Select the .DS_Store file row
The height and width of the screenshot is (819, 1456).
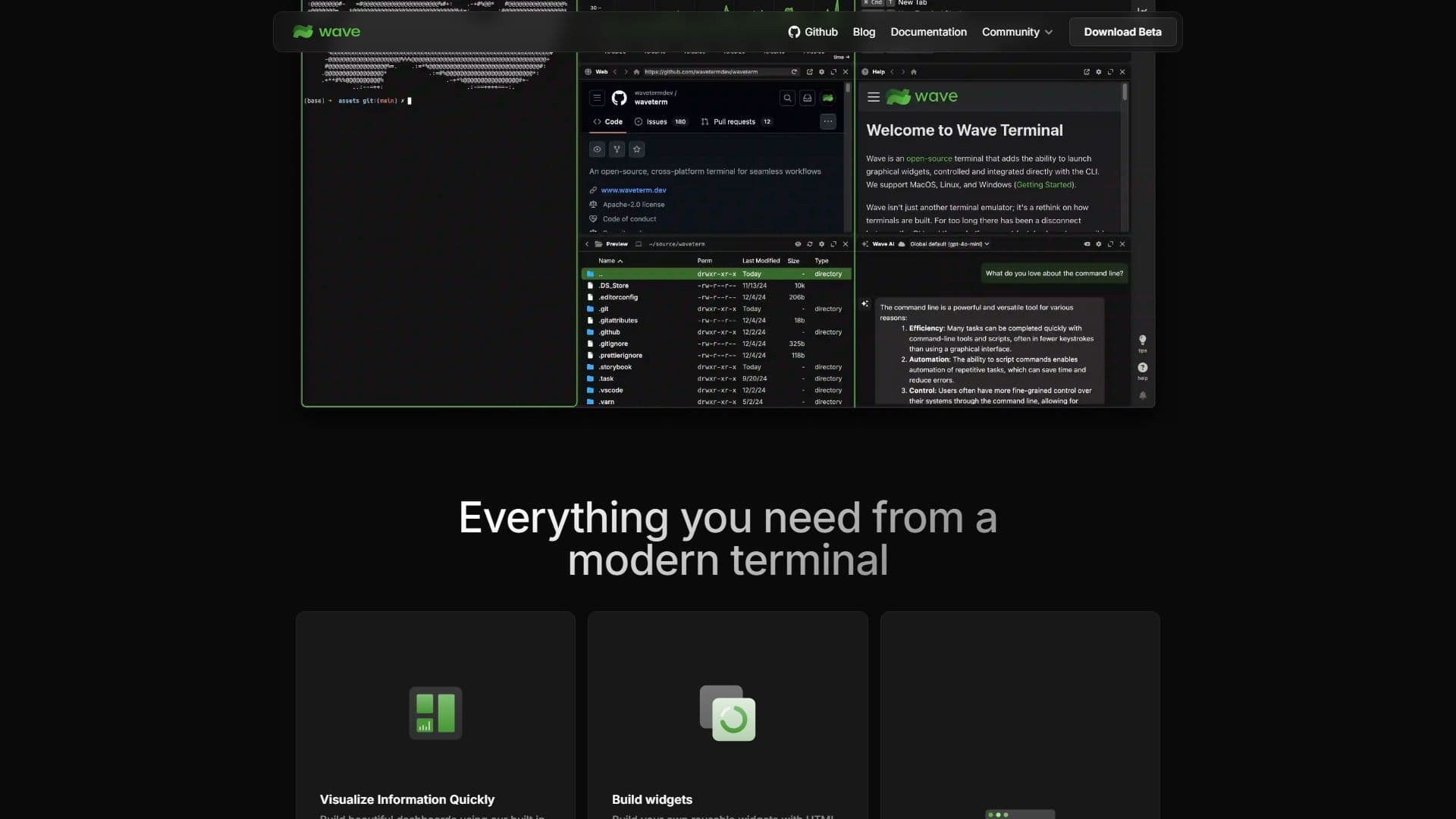717,286
